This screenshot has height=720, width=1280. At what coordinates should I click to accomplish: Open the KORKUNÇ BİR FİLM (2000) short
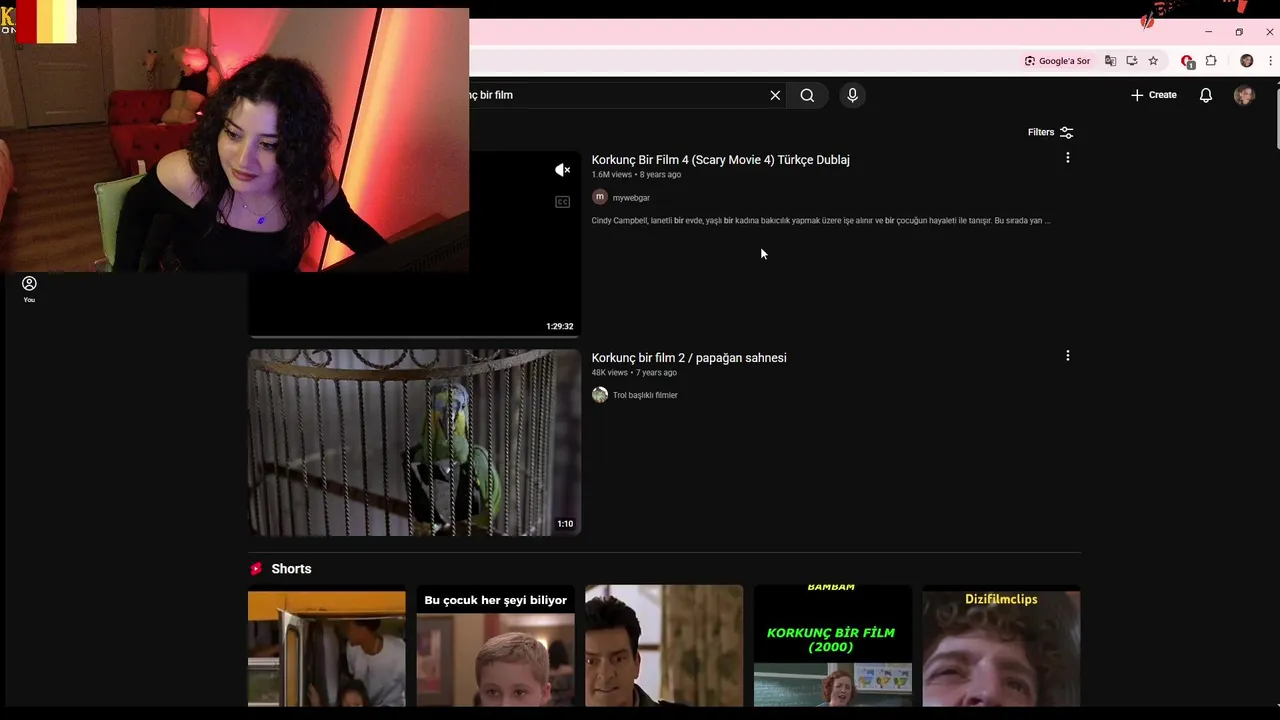click(x=832, y=647)
